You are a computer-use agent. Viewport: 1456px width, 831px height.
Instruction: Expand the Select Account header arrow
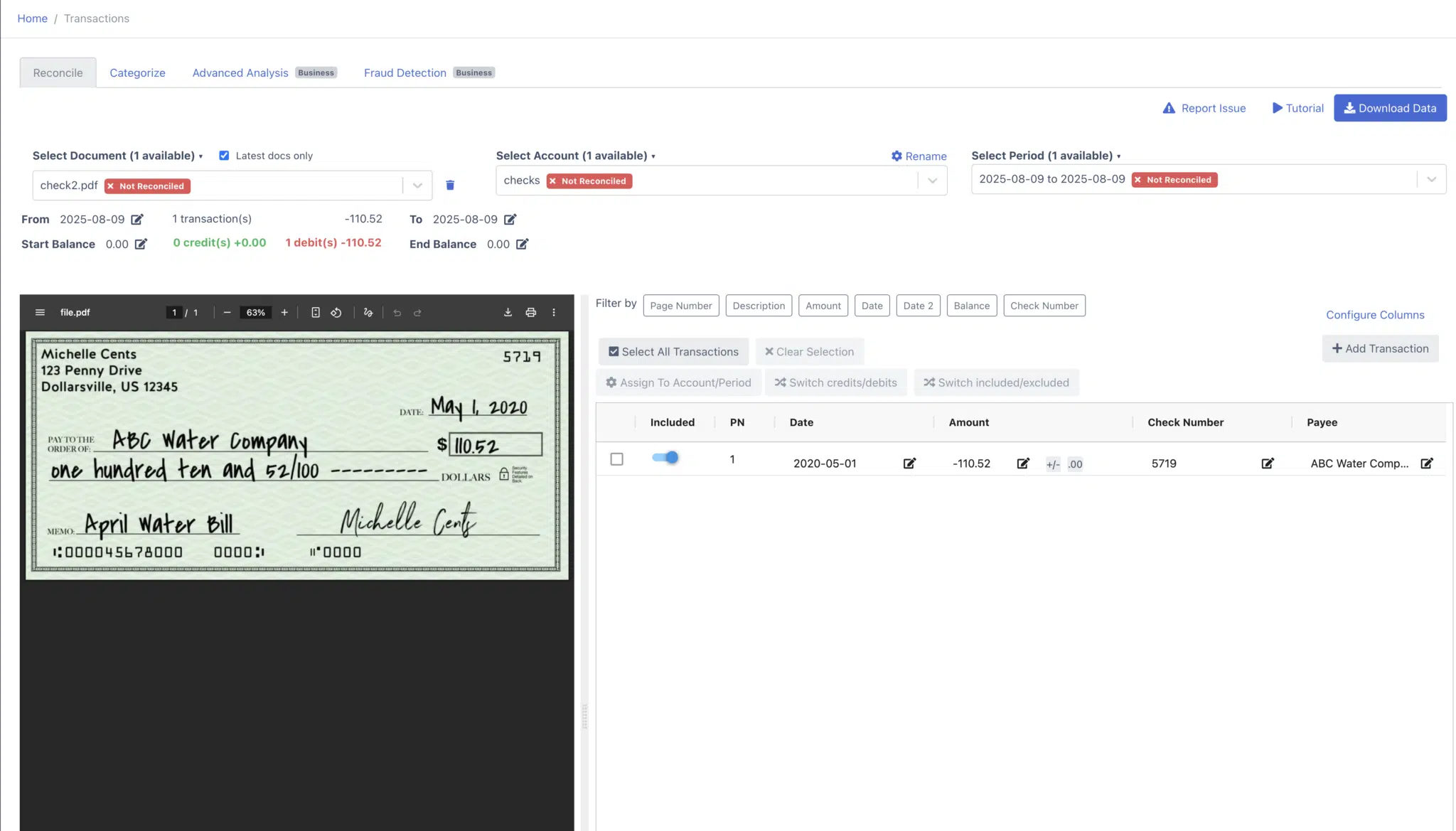click(x=653, y=156)
